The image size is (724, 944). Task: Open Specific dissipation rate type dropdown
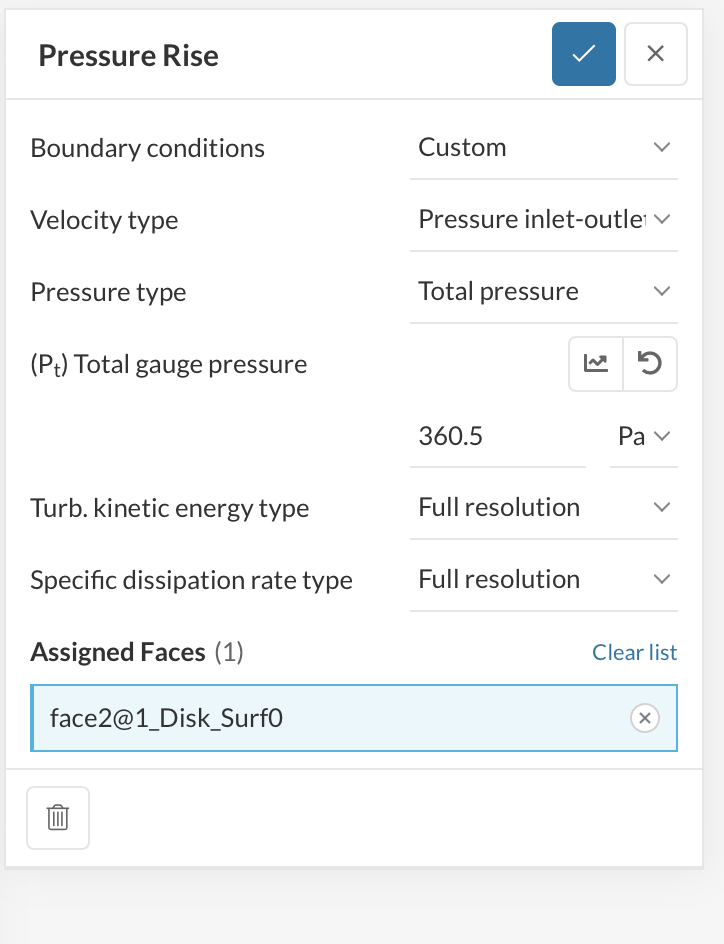(x=543, y=580)
